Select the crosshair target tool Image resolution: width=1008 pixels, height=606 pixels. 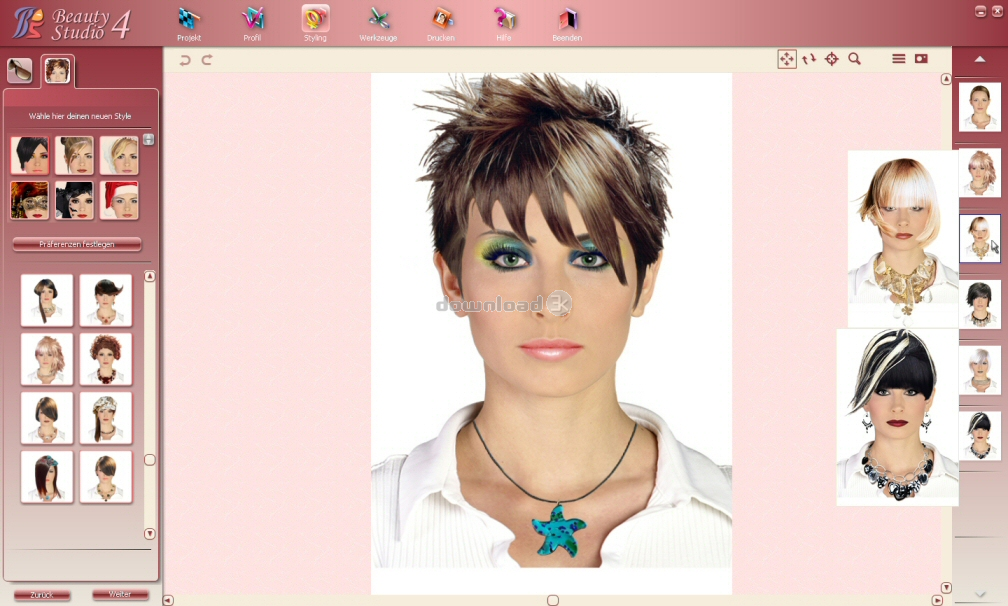832,59
